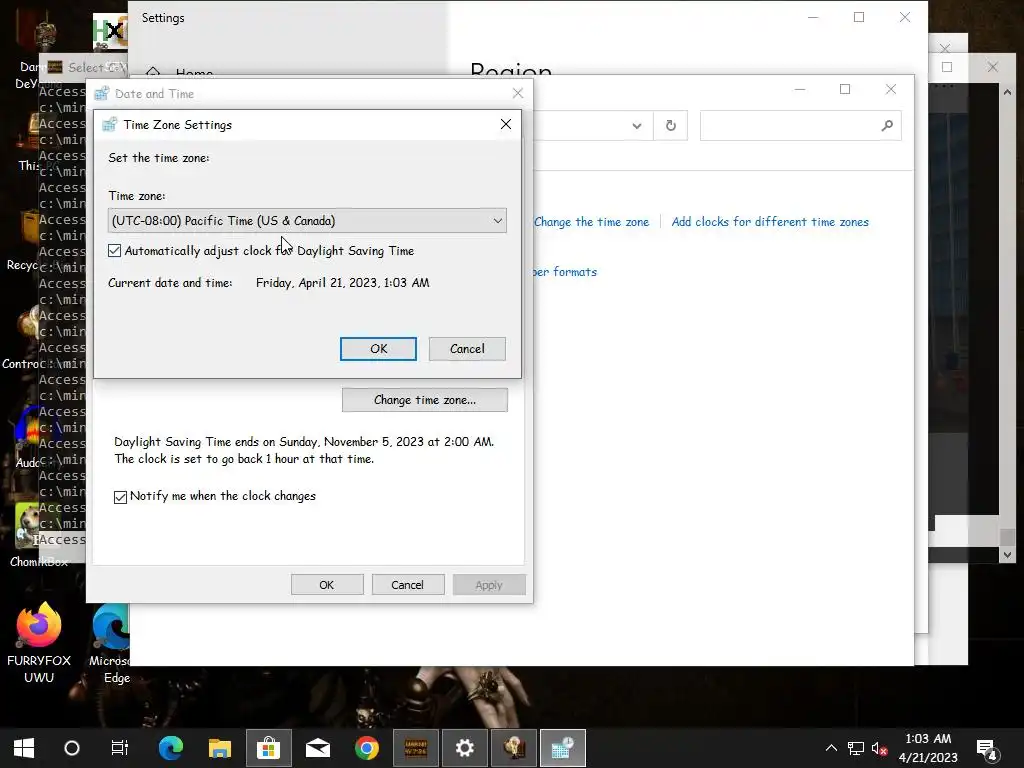Open the Windows Start menu
The width and height of the screenshot is (1024, 768).
[24, 748]
